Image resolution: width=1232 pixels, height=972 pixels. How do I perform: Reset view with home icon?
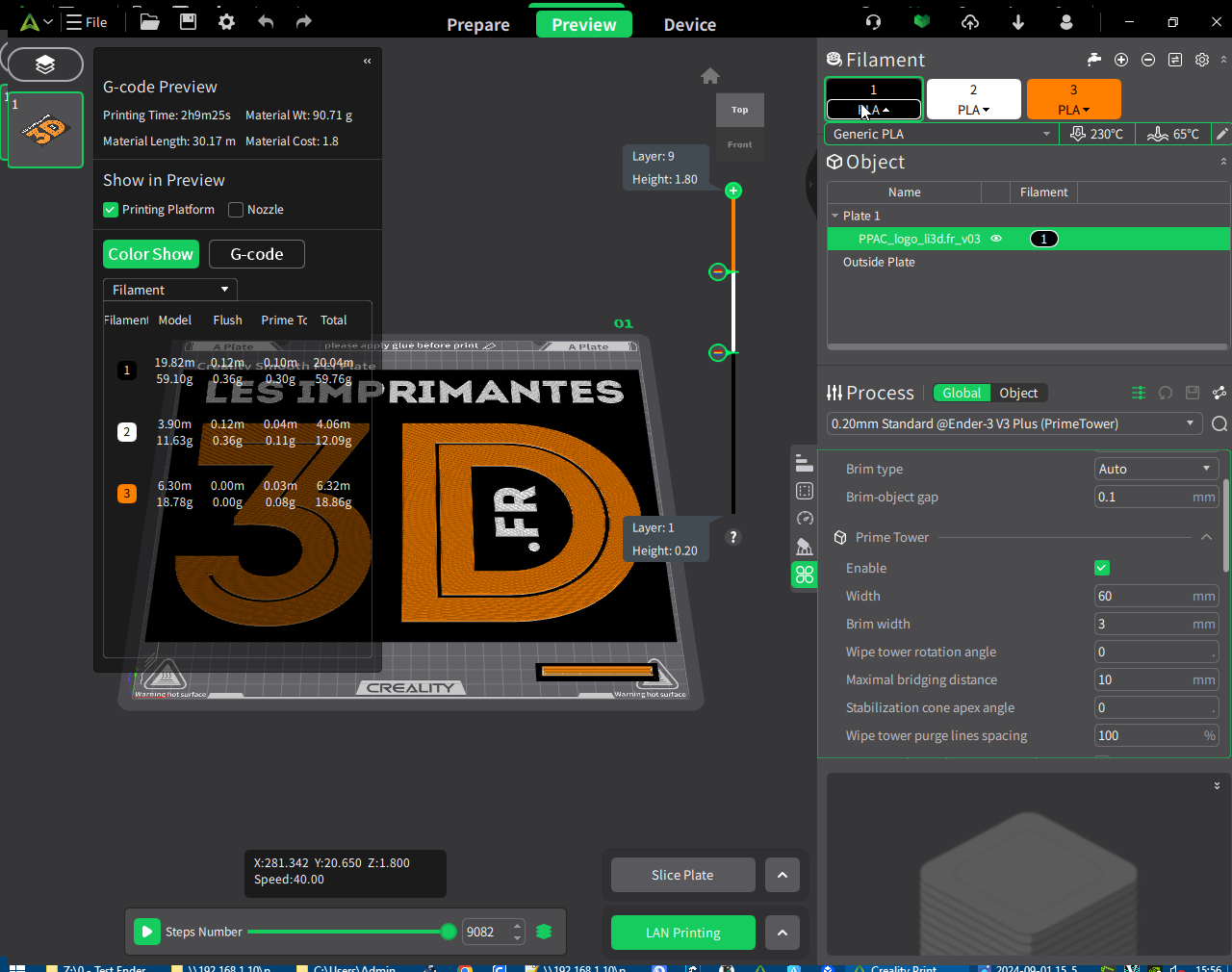[x=710, y=76]
